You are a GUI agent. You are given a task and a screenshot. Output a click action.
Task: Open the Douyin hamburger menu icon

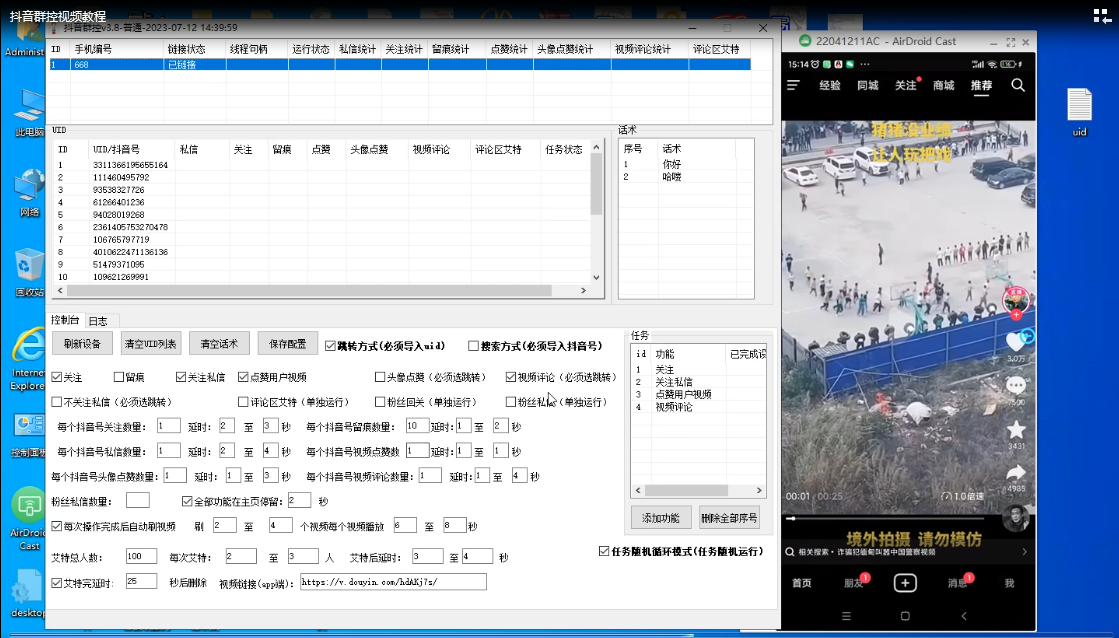click(x=793, y=86)
